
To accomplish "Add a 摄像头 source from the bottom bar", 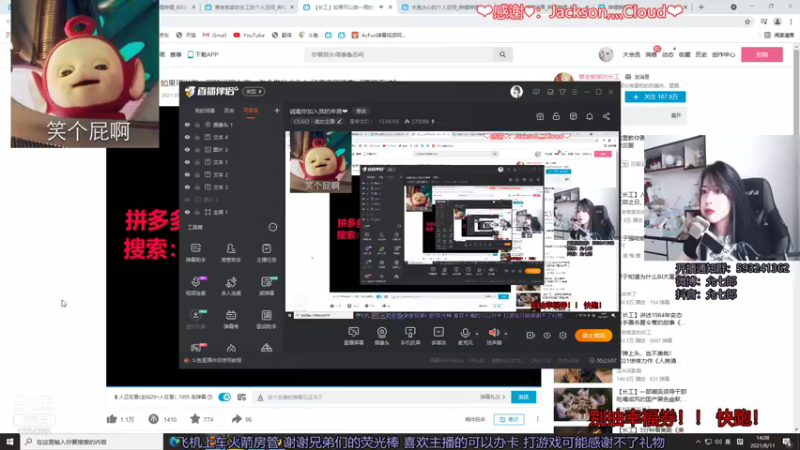I will pyautogui.click(x=382, y=336).
